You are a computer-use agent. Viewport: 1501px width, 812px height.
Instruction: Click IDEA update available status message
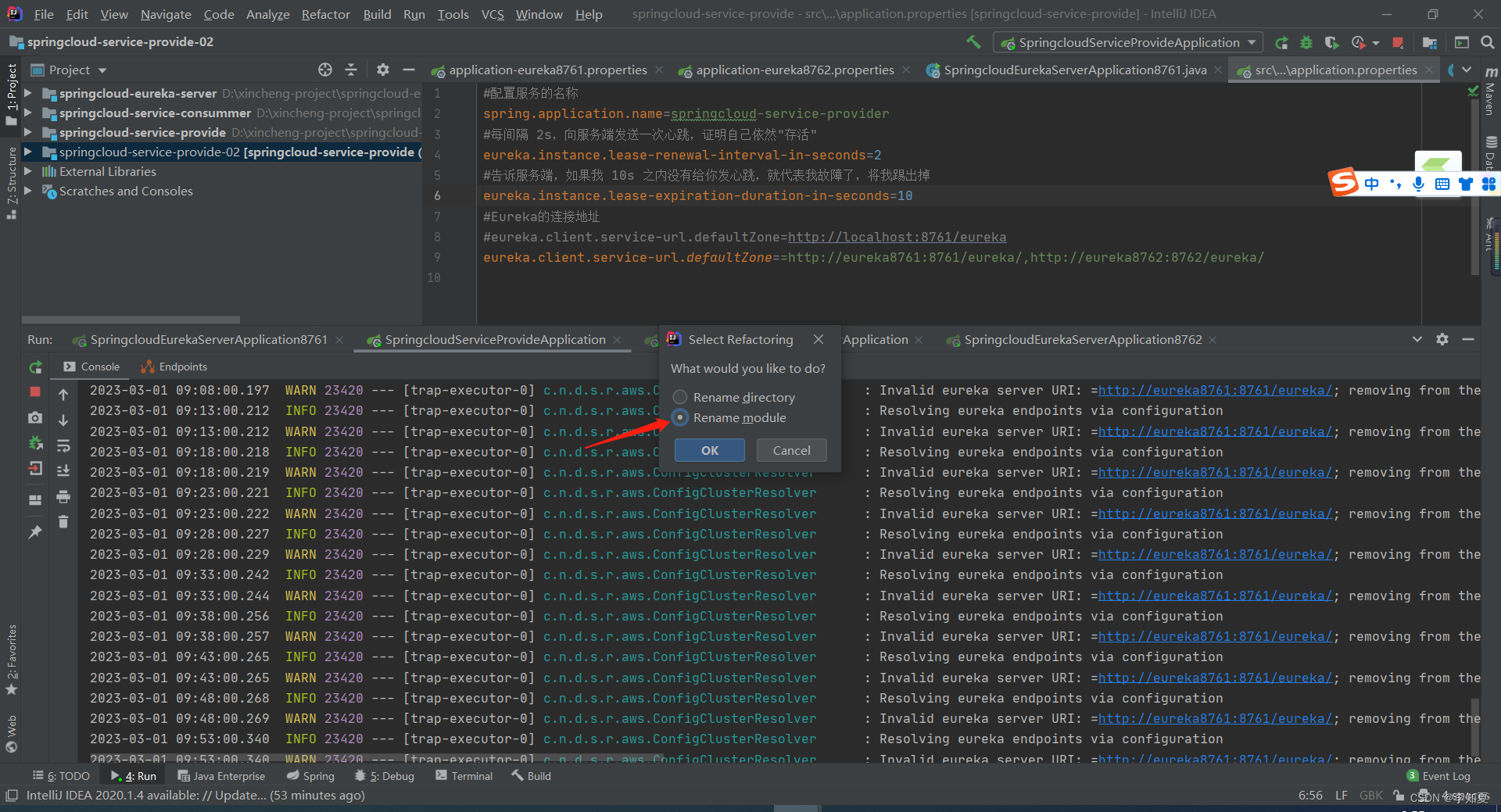195,796
